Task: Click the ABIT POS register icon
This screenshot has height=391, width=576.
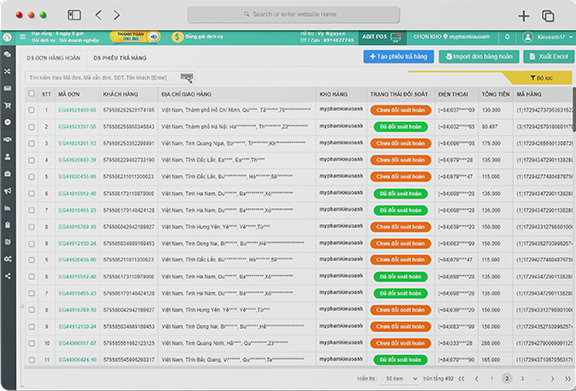Action: coord(396,37)
